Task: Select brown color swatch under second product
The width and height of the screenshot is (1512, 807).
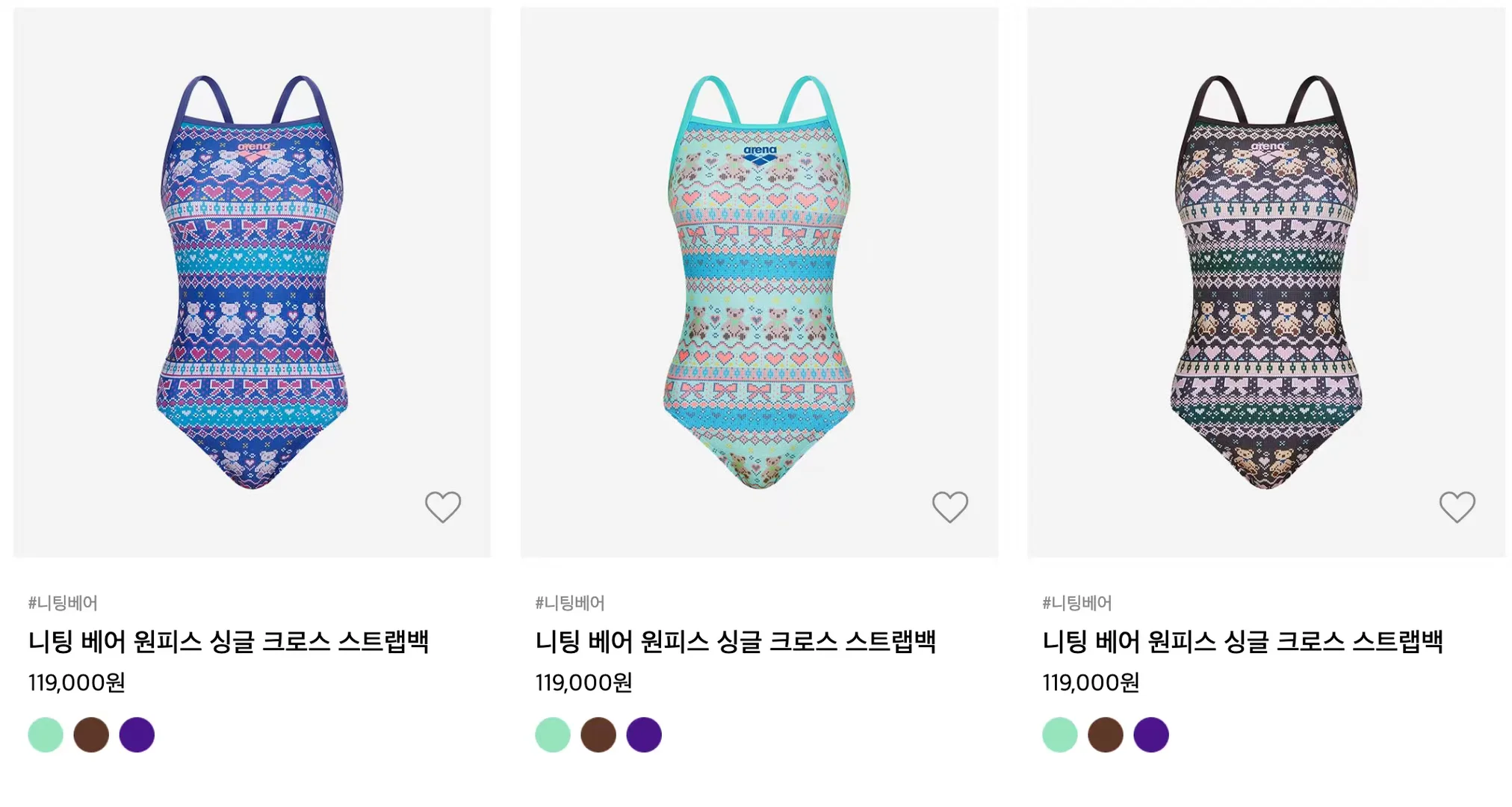Action: 598,735
